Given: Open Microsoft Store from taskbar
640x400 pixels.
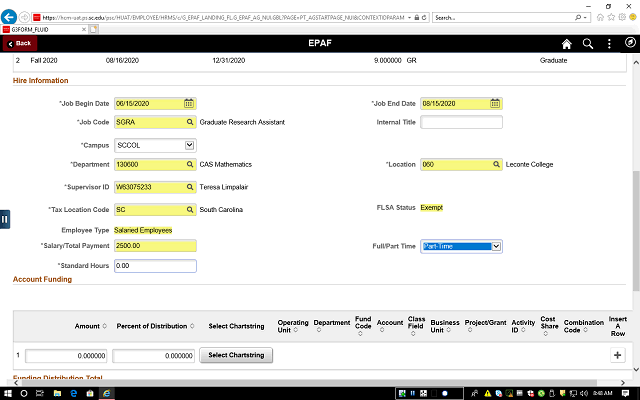Looking at the screenshot, I should coord(90,393).
